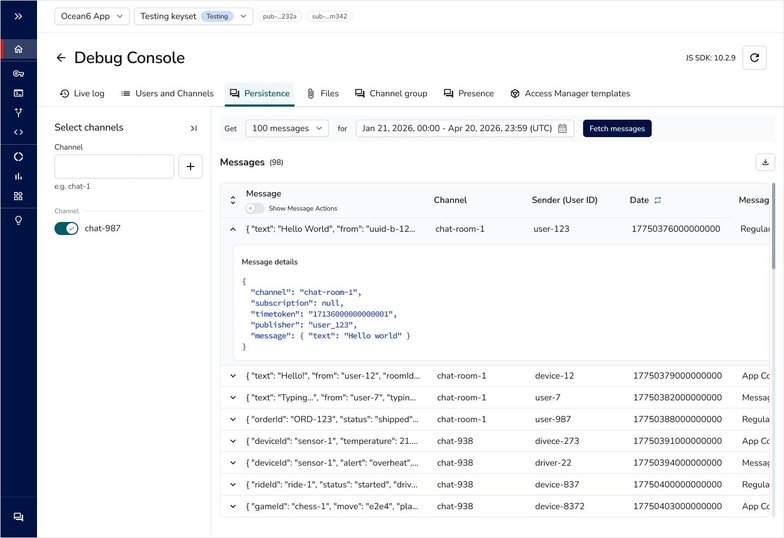
Task: Open the bar chart icon in sidebar
Action: (x=18, y=176)
